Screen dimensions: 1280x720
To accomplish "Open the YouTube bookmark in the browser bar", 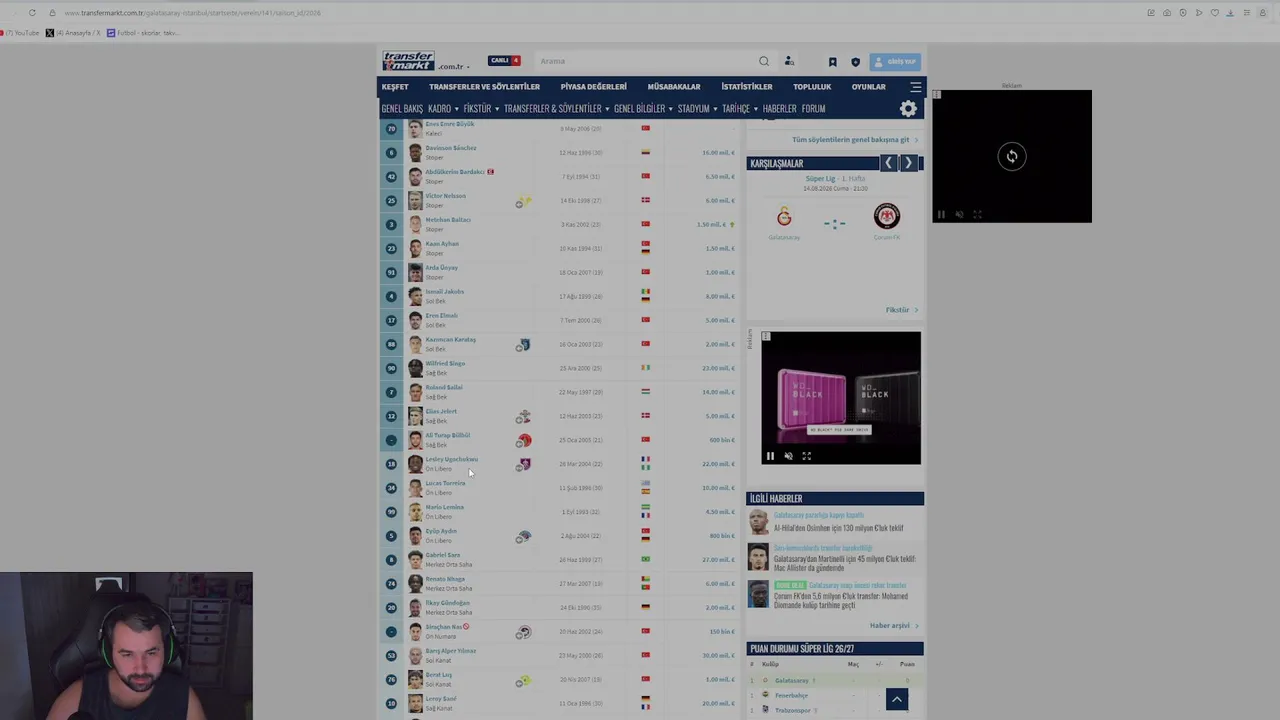I will 22,33.
